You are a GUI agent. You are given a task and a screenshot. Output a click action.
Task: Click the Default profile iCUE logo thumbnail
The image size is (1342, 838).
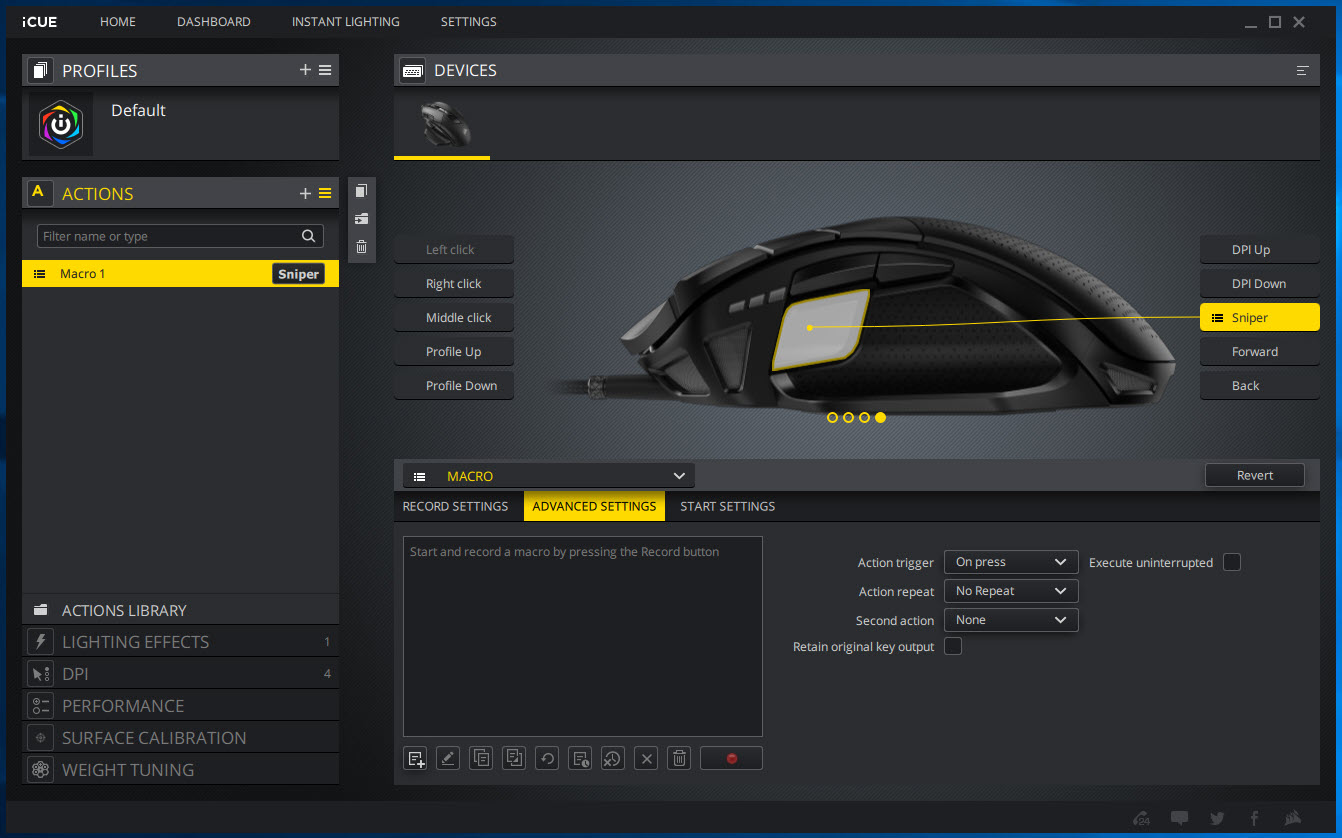(x=61, y=124)
